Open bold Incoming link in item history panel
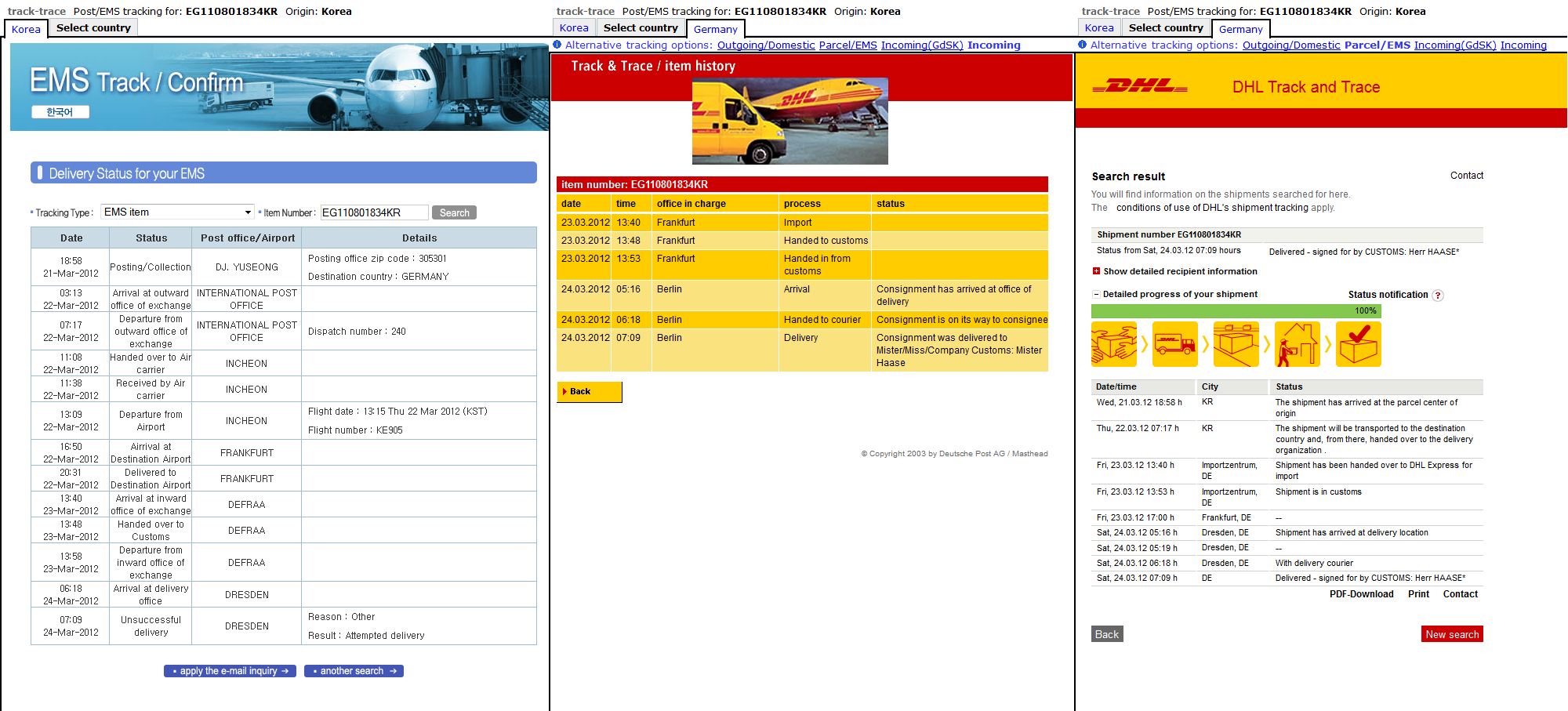This screenshot has height=711, width=1568. pos(993,45)
